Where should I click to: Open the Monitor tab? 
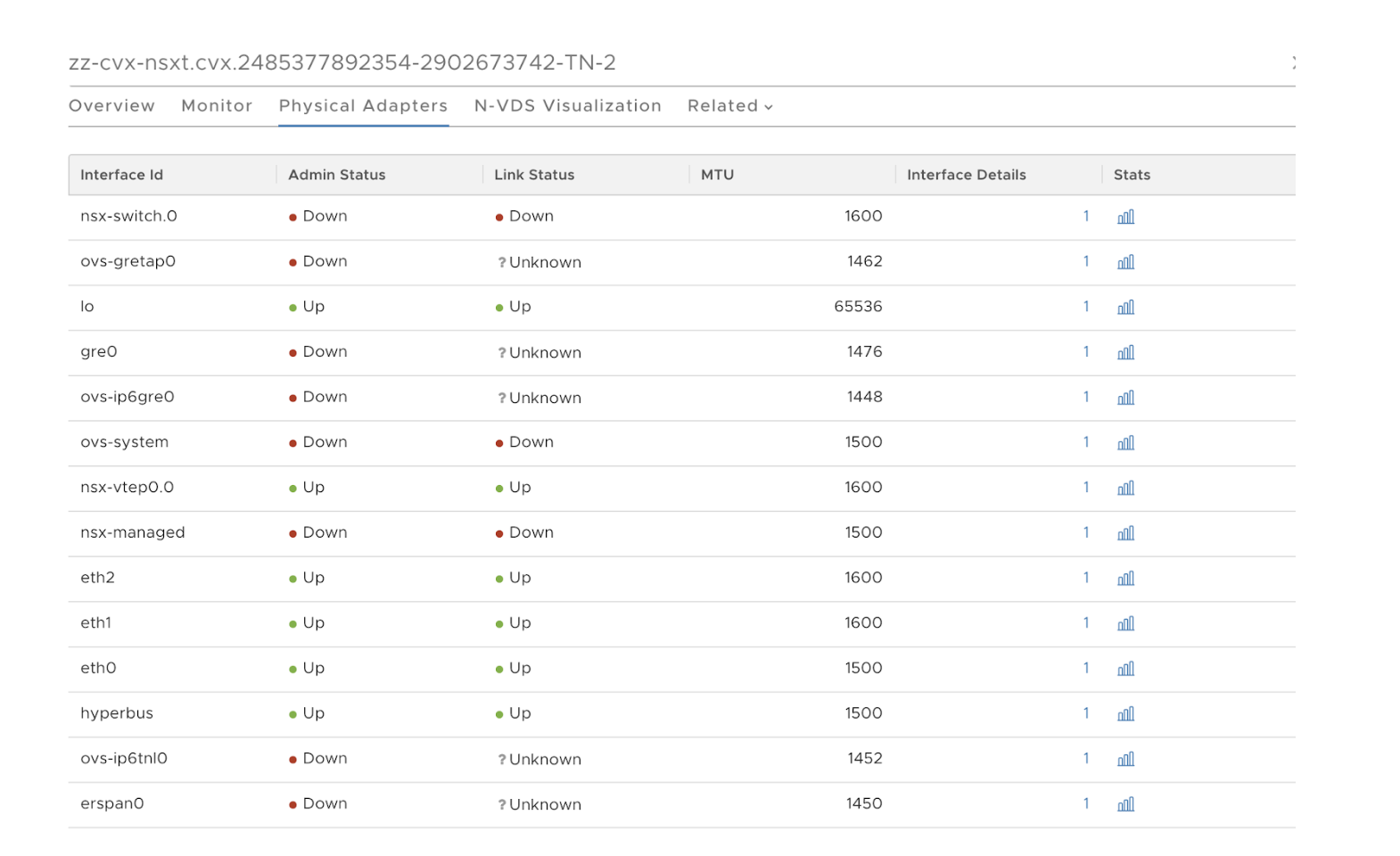tap(217, 106)
